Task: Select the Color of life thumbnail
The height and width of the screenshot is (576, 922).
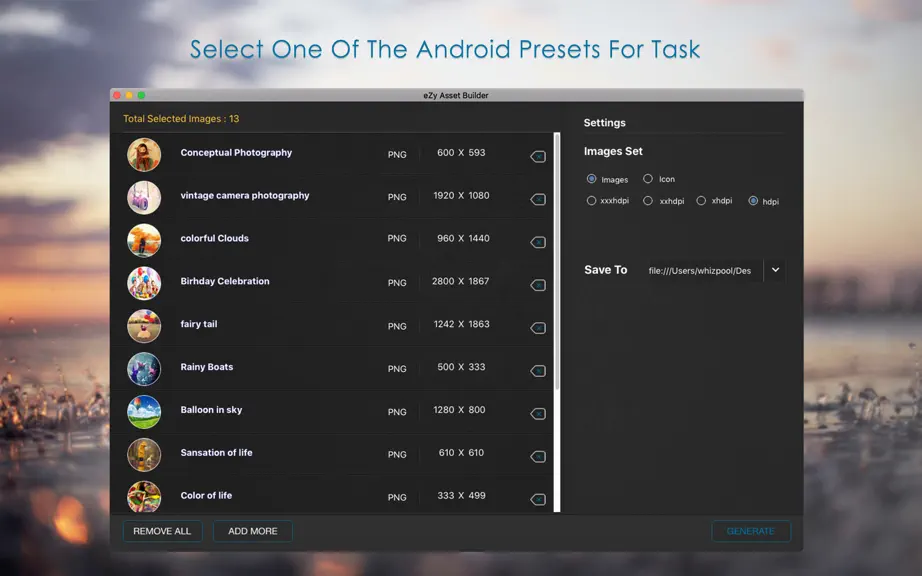Action: click(144, 497)
